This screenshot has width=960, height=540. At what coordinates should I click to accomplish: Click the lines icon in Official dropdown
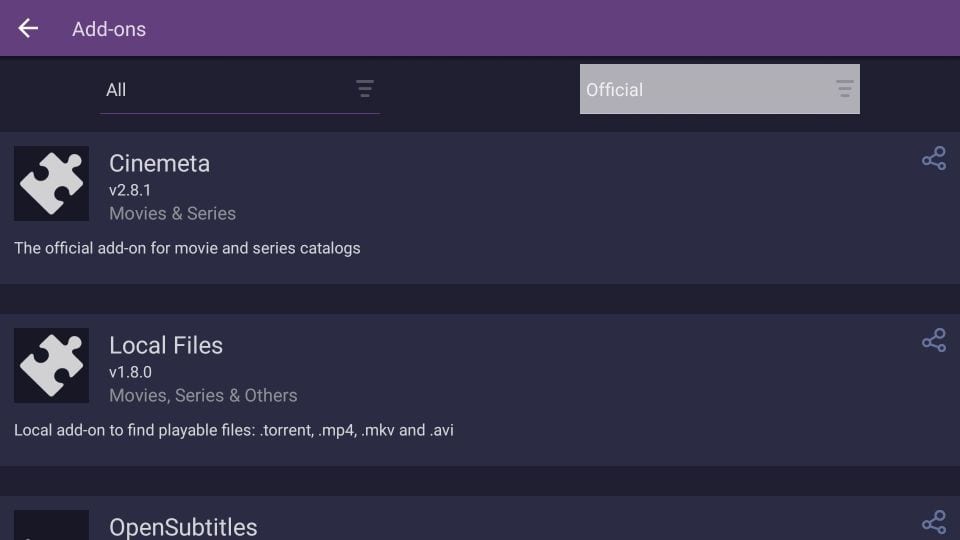coord(844,89)
